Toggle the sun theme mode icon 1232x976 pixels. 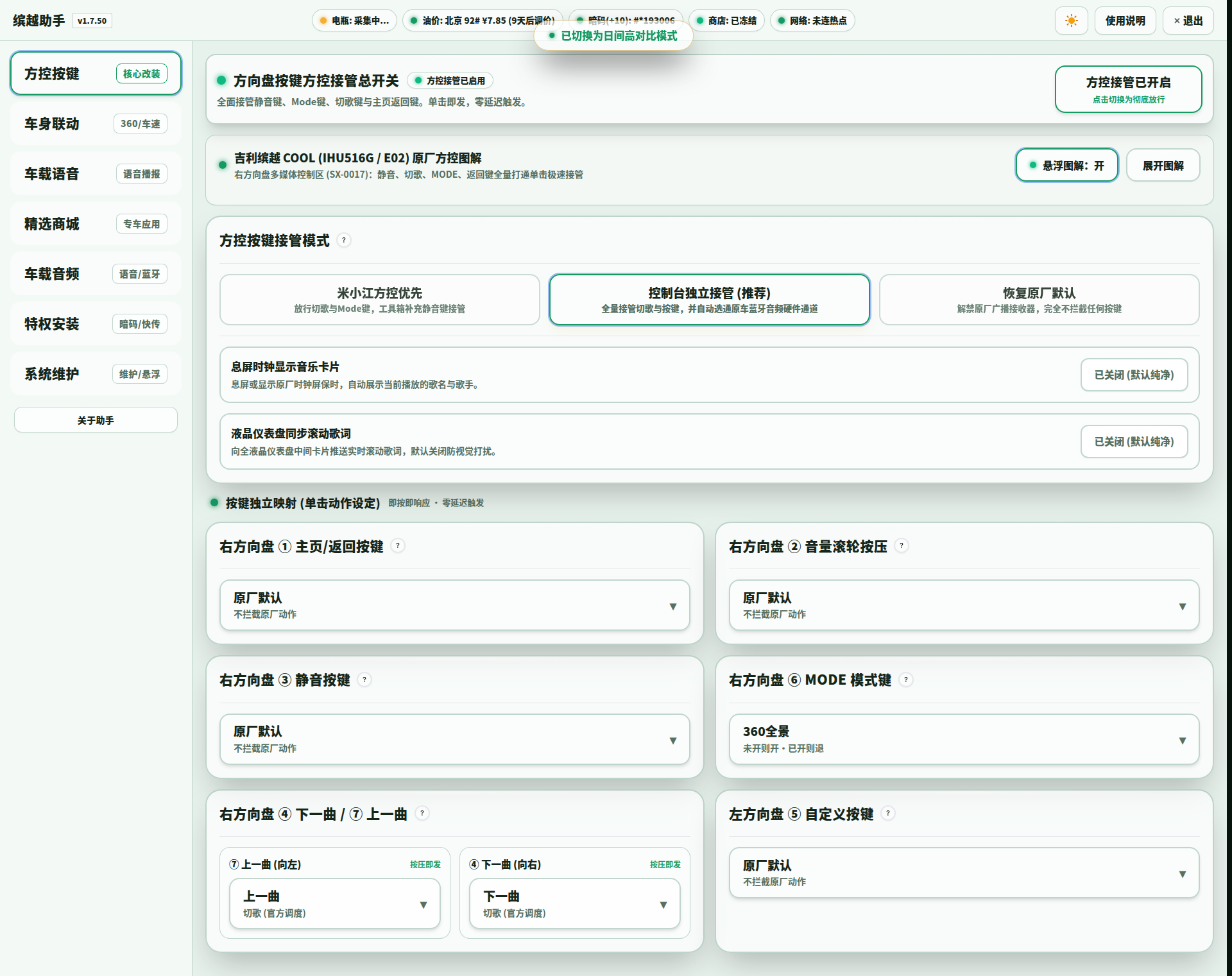(x=1071, y=21)
